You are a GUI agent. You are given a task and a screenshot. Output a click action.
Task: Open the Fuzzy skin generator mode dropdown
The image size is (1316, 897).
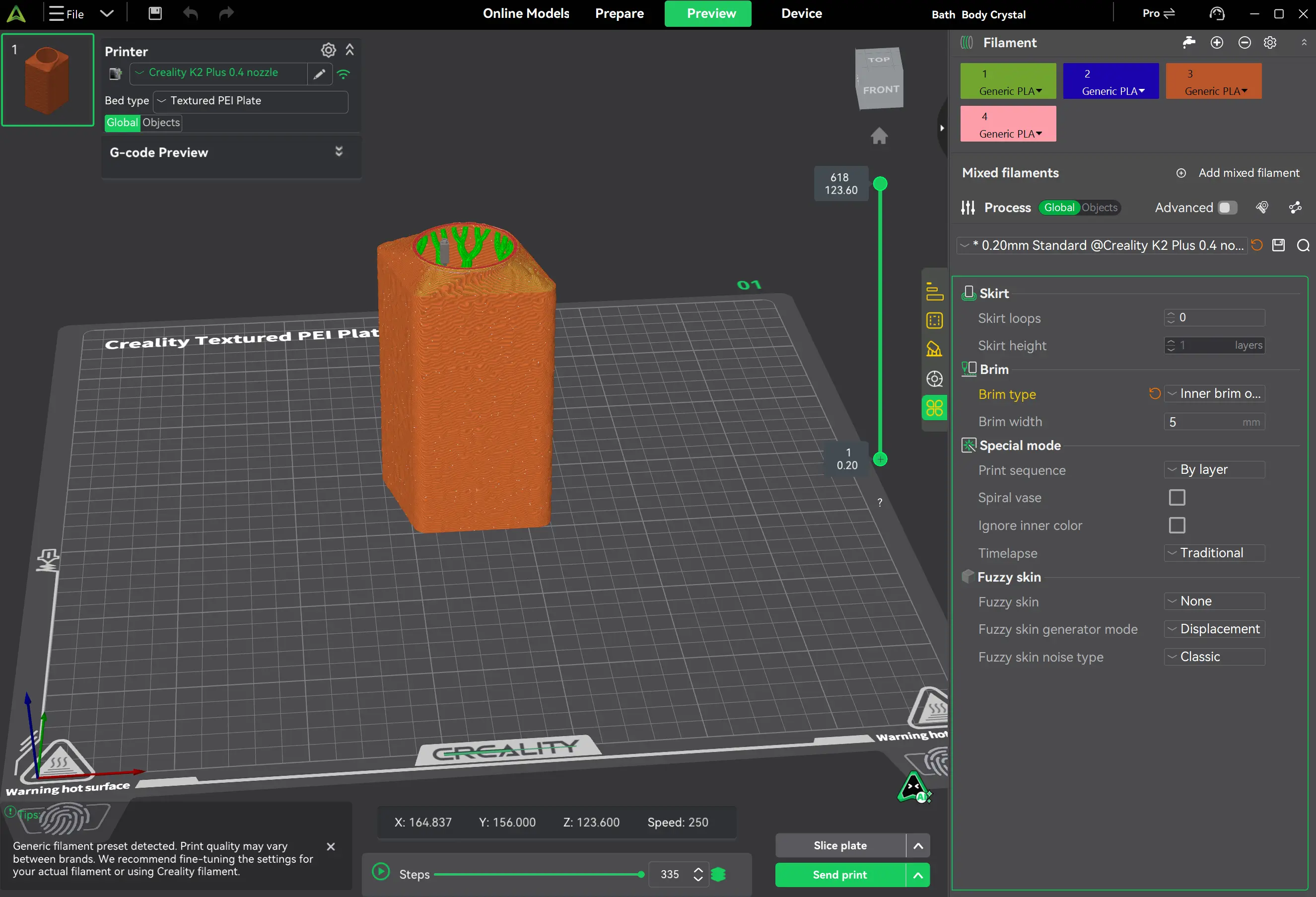coord(1214,629)
